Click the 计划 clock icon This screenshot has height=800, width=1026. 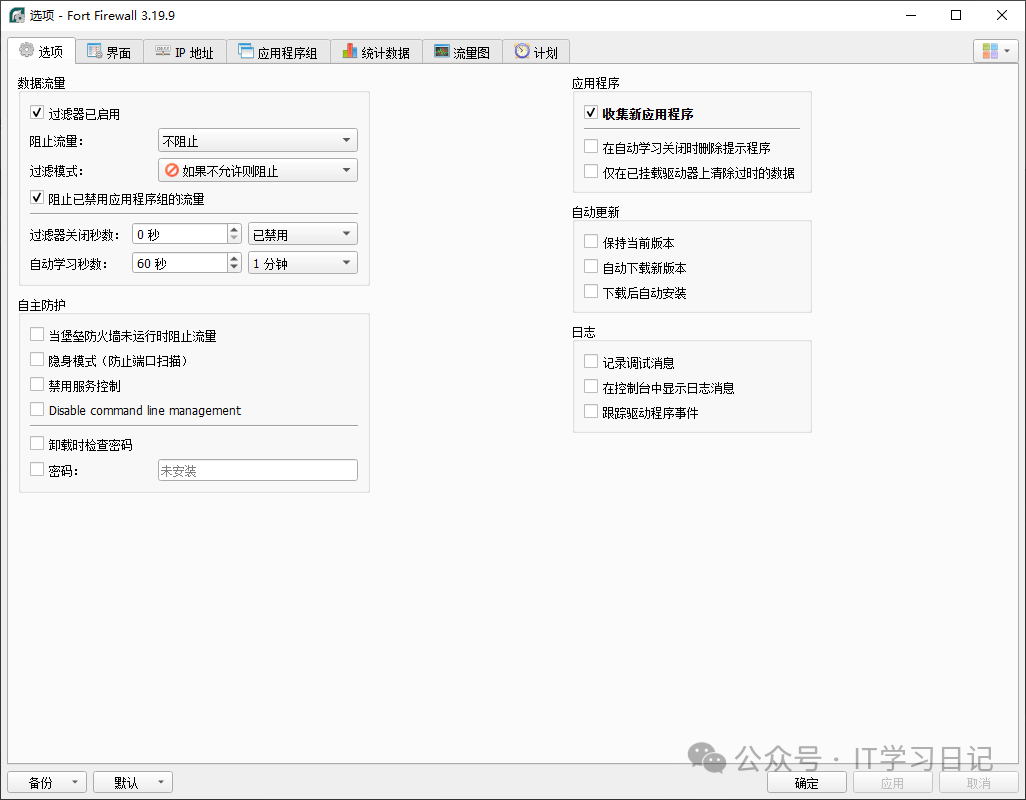click(x=522, y=52)
